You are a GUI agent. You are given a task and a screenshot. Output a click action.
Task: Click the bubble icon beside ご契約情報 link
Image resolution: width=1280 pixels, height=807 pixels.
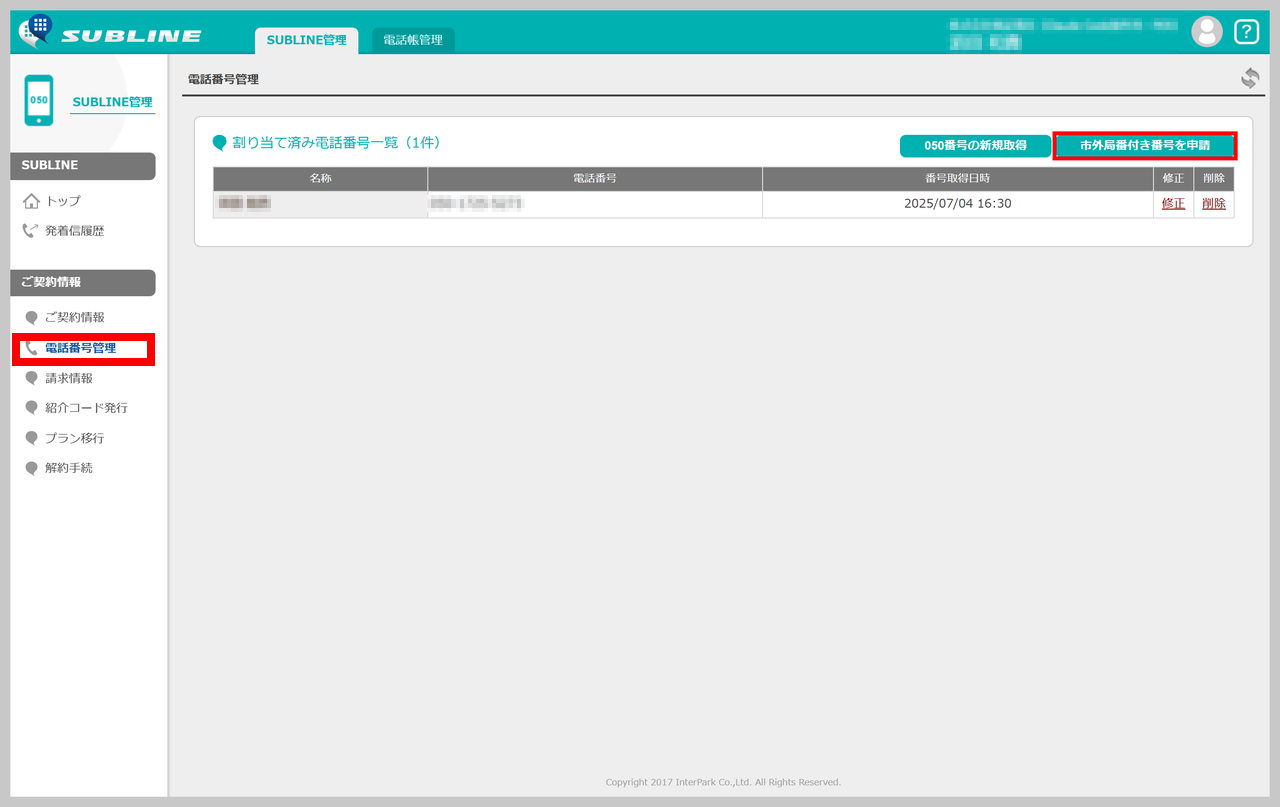(31, 318)
